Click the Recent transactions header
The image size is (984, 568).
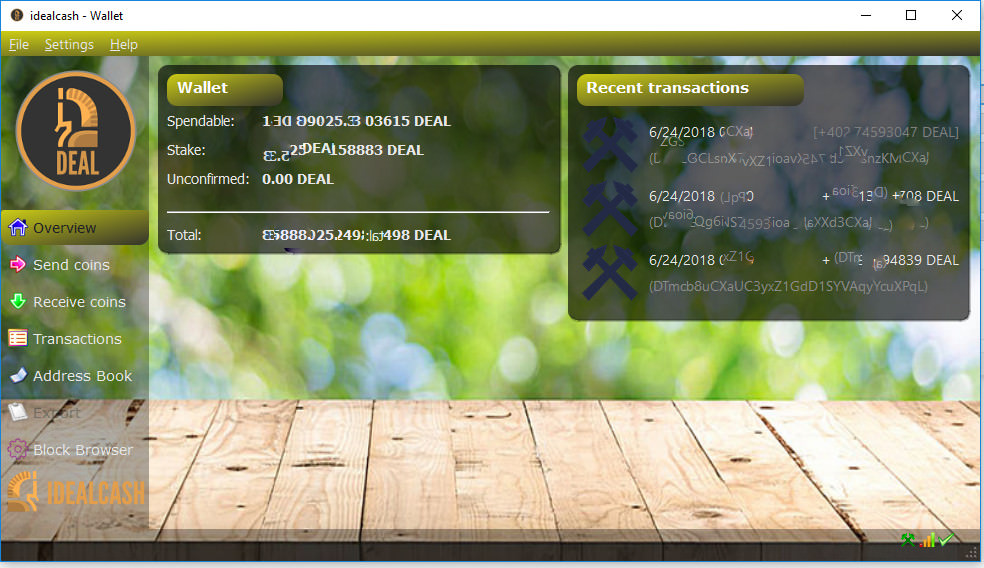690,89
